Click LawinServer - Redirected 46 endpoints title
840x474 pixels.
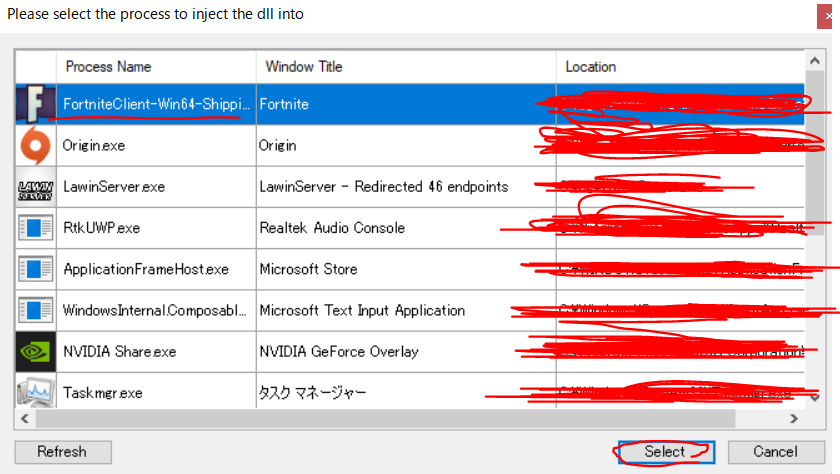tap(384, 187)
